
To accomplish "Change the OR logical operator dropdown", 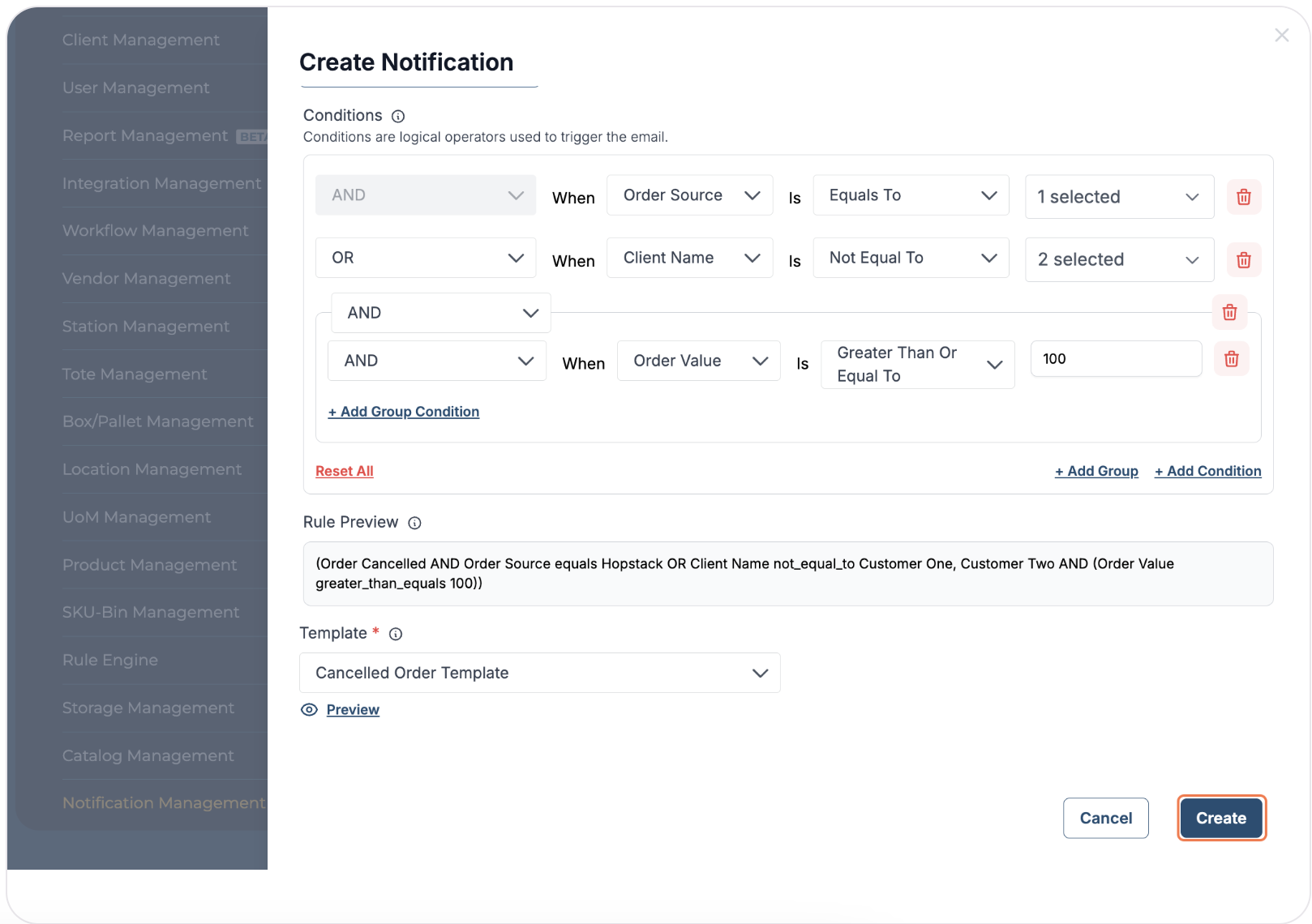I will (425, 259).
